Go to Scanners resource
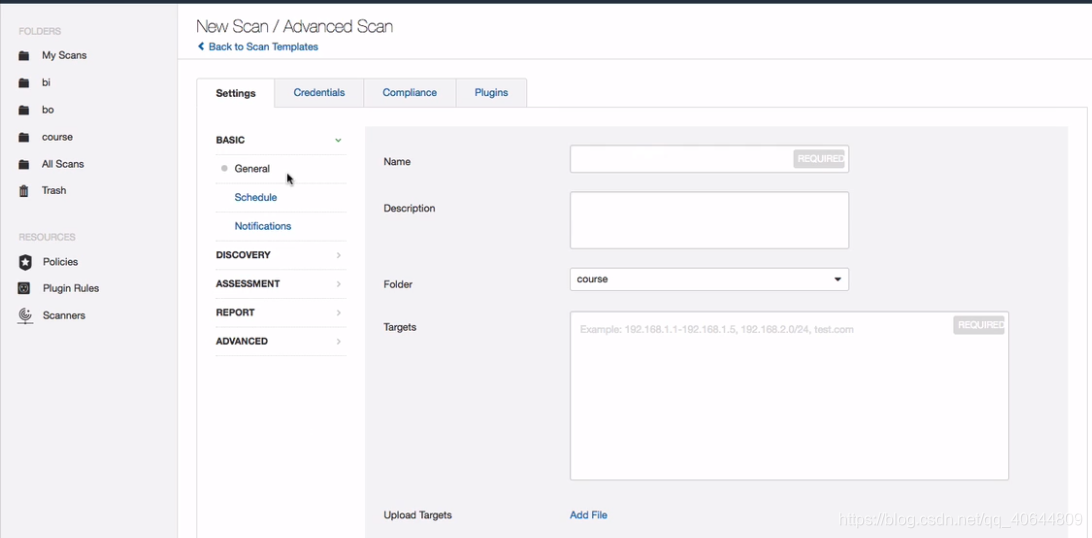The image size is (1092, 538). click(64, 315)
